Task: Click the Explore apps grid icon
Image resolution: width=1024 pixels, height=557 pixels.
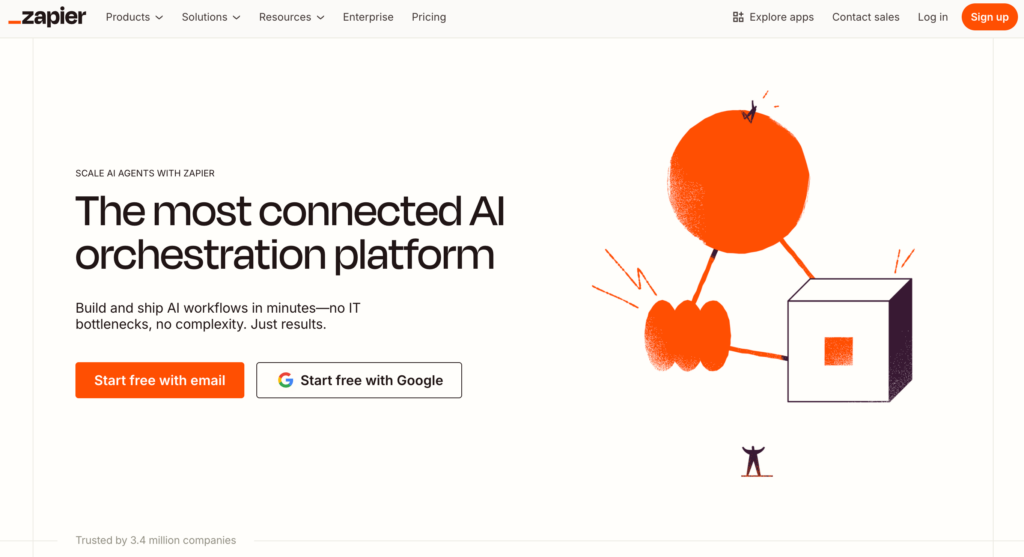Action: 738,17
